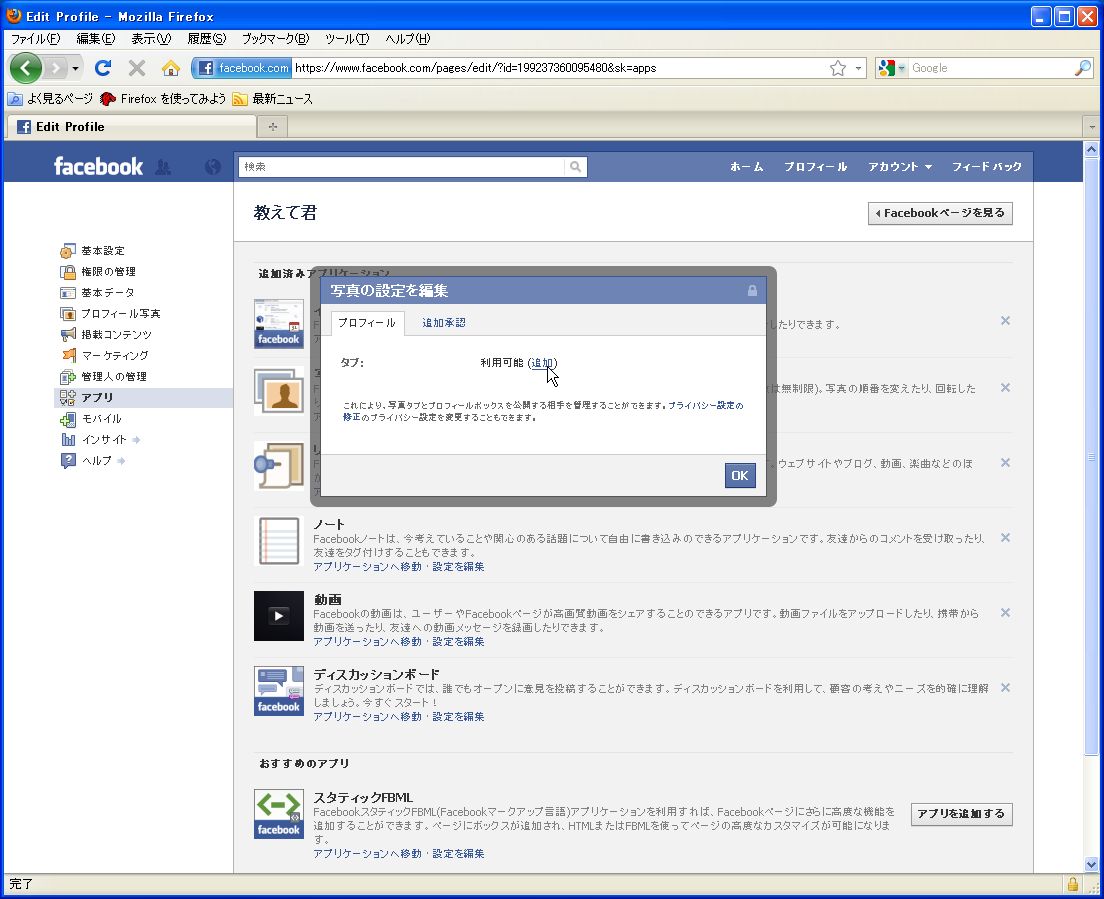1104x899 pixels.
Task: Click the ノート application notebook icon
Action: (279, 541)
